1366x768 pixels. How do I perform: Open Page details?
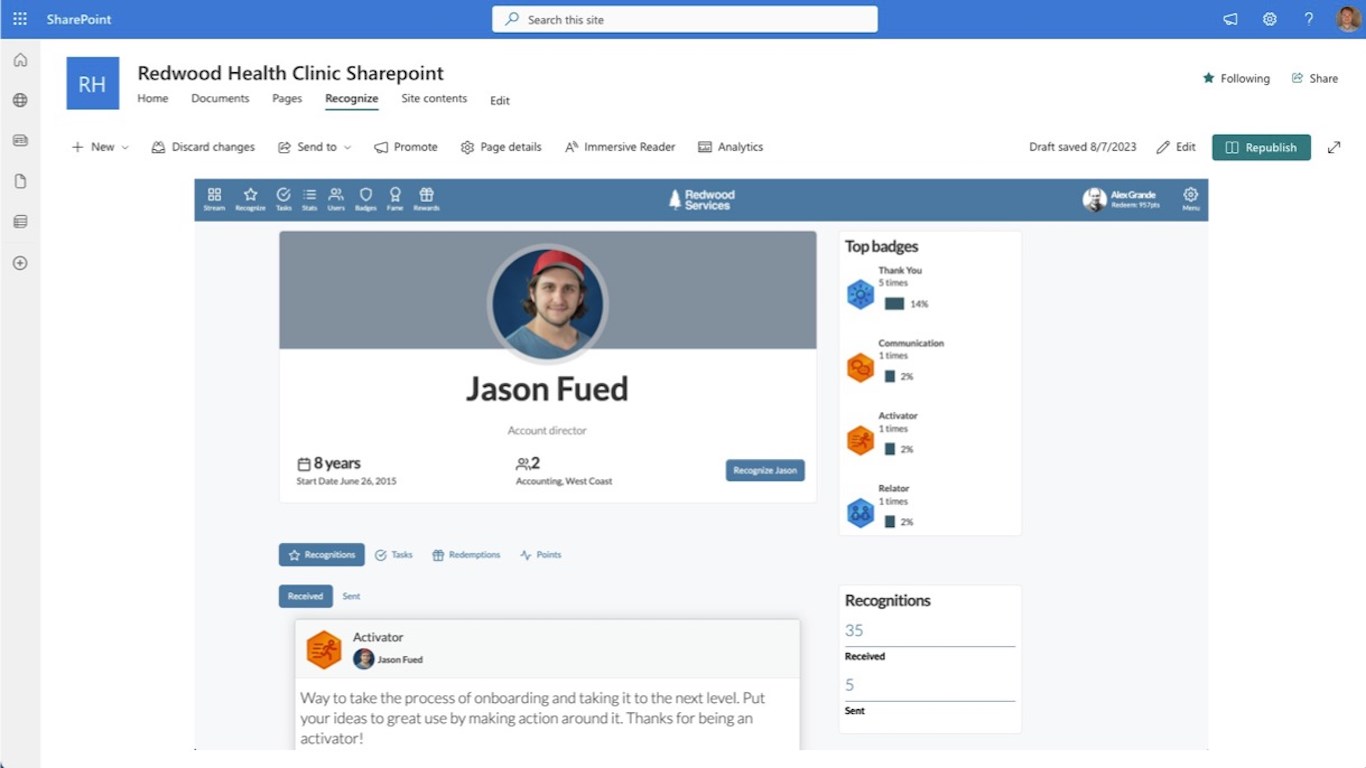(x=501, y=147)
